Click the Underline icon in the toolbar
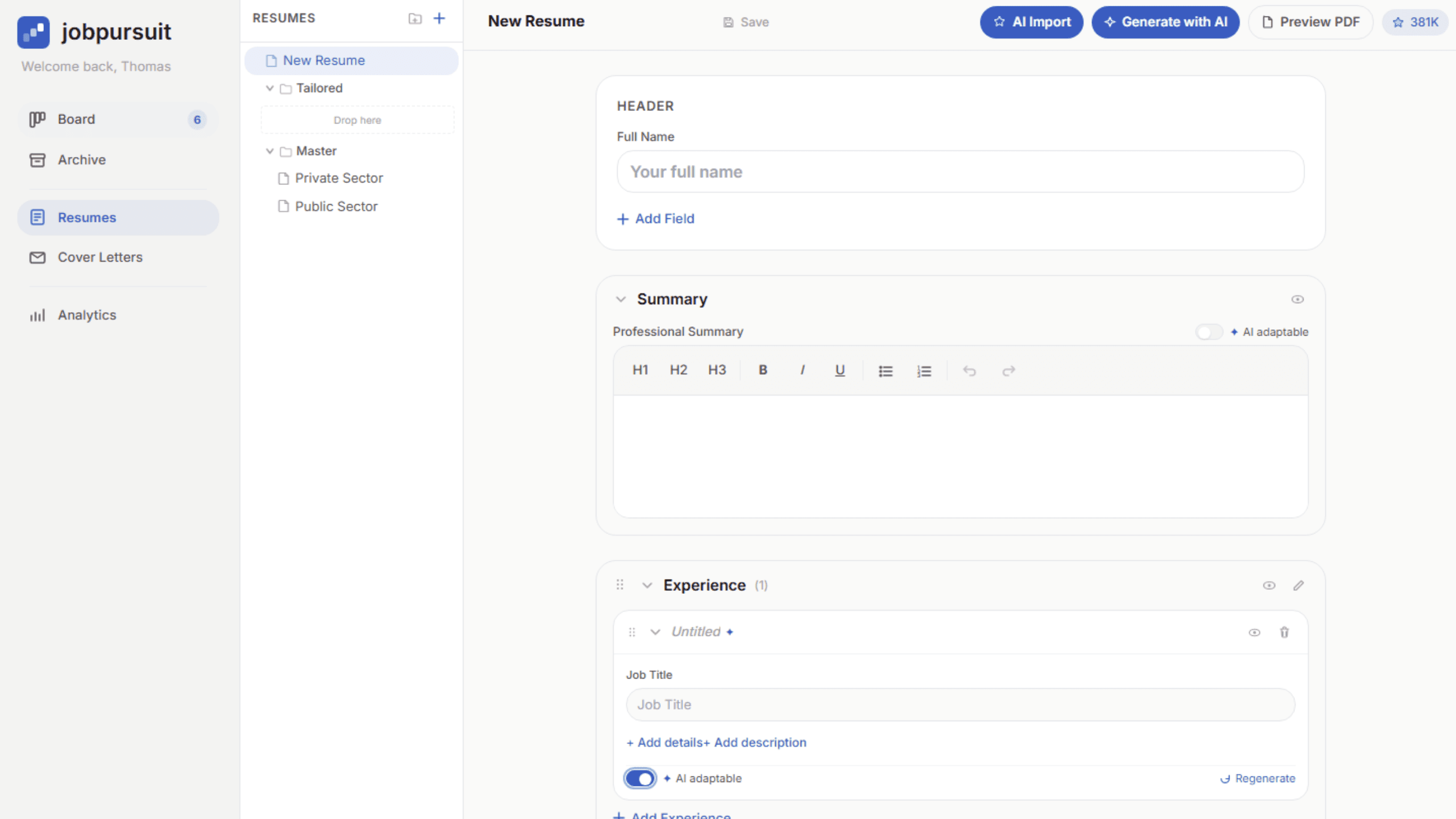Image resolution: width=1456 pixels, height=819 pixels. [840, 370]
